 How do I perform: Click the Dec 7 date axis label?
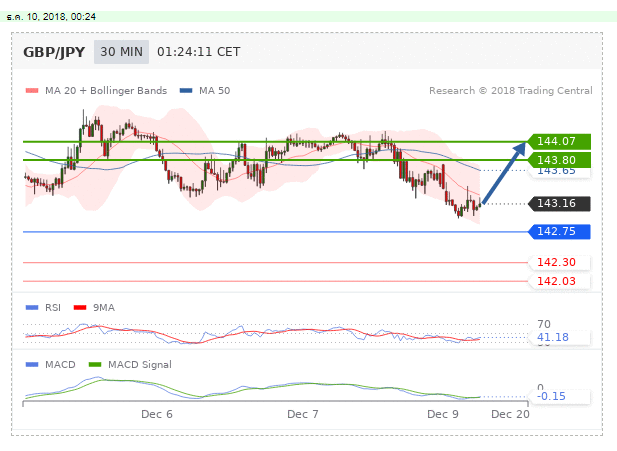(302, 413)
